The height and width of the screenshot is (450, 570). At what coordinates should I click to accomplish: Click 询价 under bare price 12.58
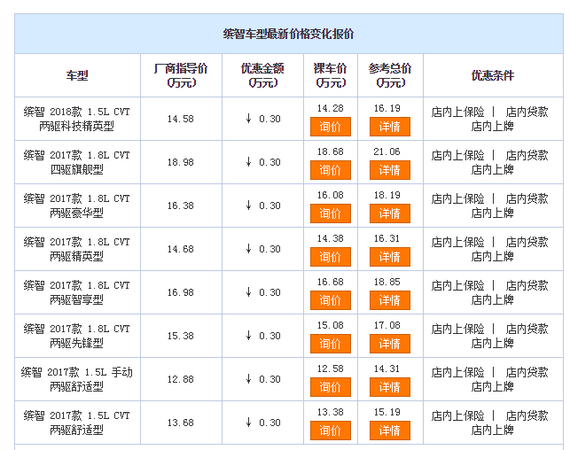tap(330, 387)
